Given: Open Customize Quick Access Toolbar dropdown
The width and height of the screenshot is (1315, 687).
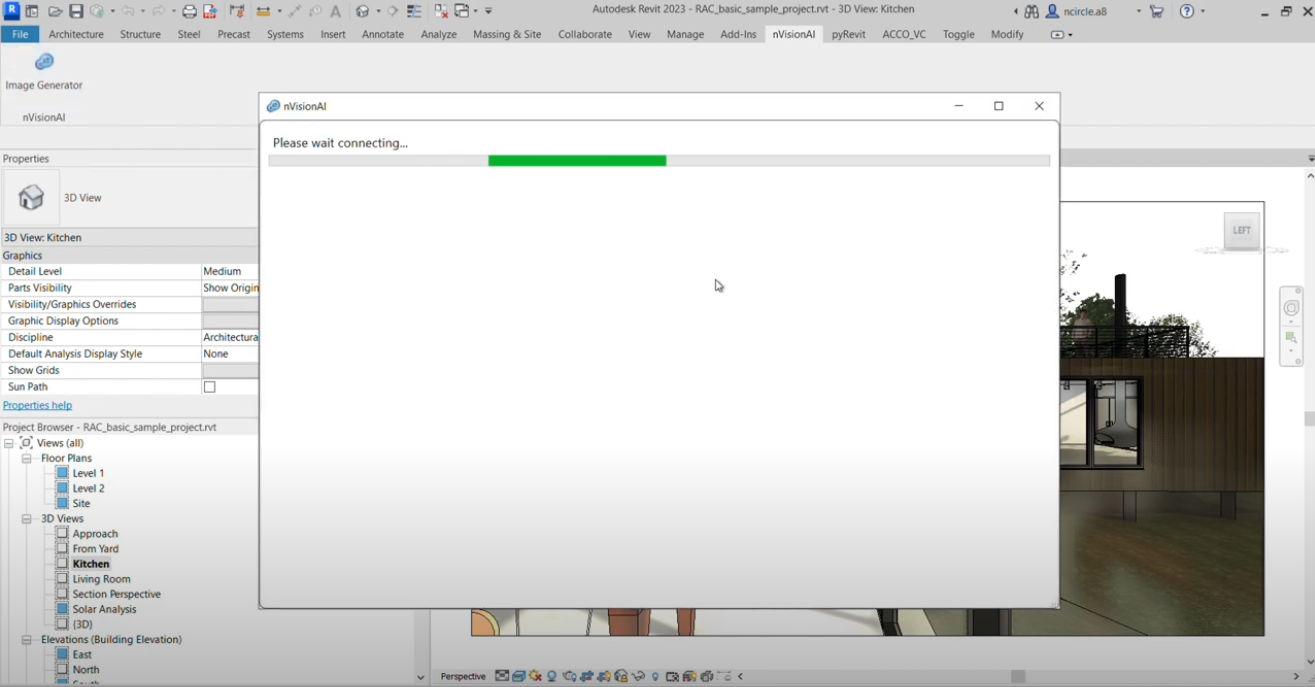Looking at the screenshot, I should tap(489, 11).
